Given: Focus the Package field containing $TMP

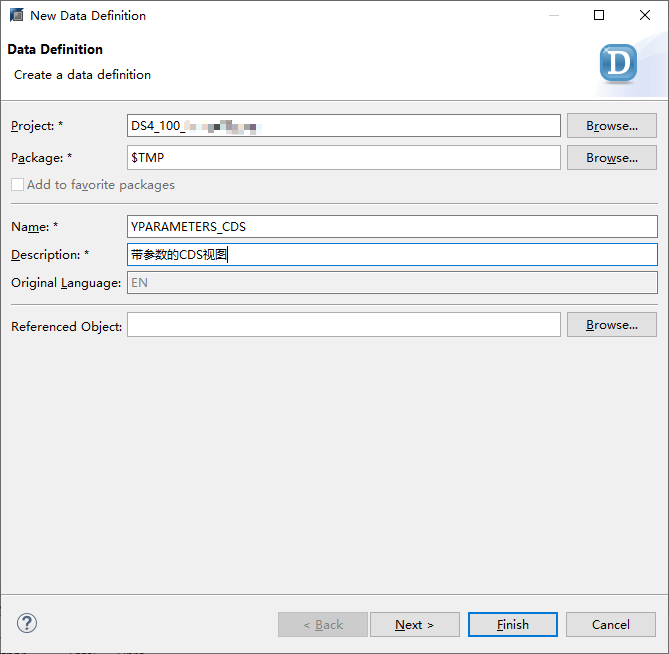Looking at the screenshot, I should [343, 158].
